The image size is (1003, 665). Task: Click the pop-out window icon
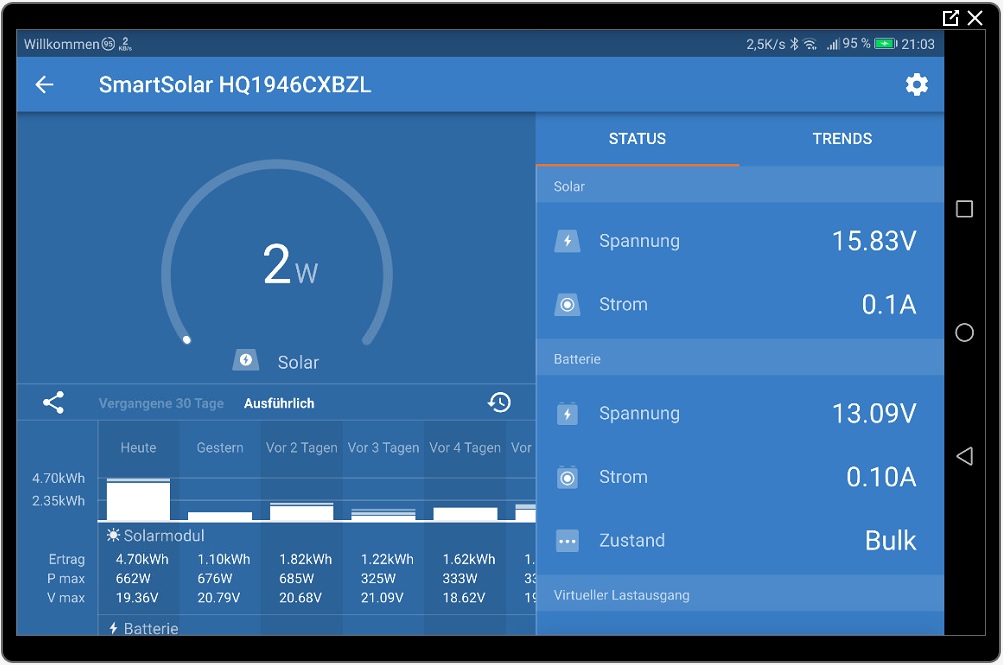(x=951, y=18)
